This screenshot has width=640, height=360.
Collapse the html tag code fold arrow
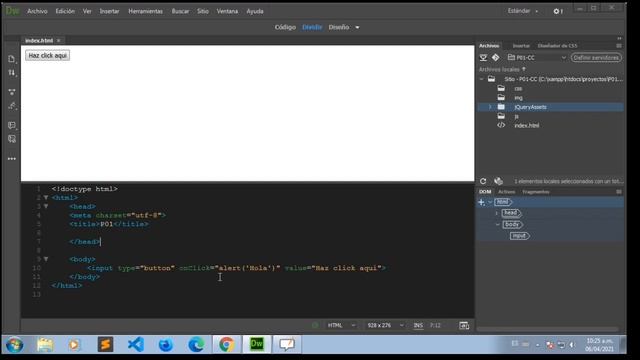pyautogui.click(x=46, y=198)
